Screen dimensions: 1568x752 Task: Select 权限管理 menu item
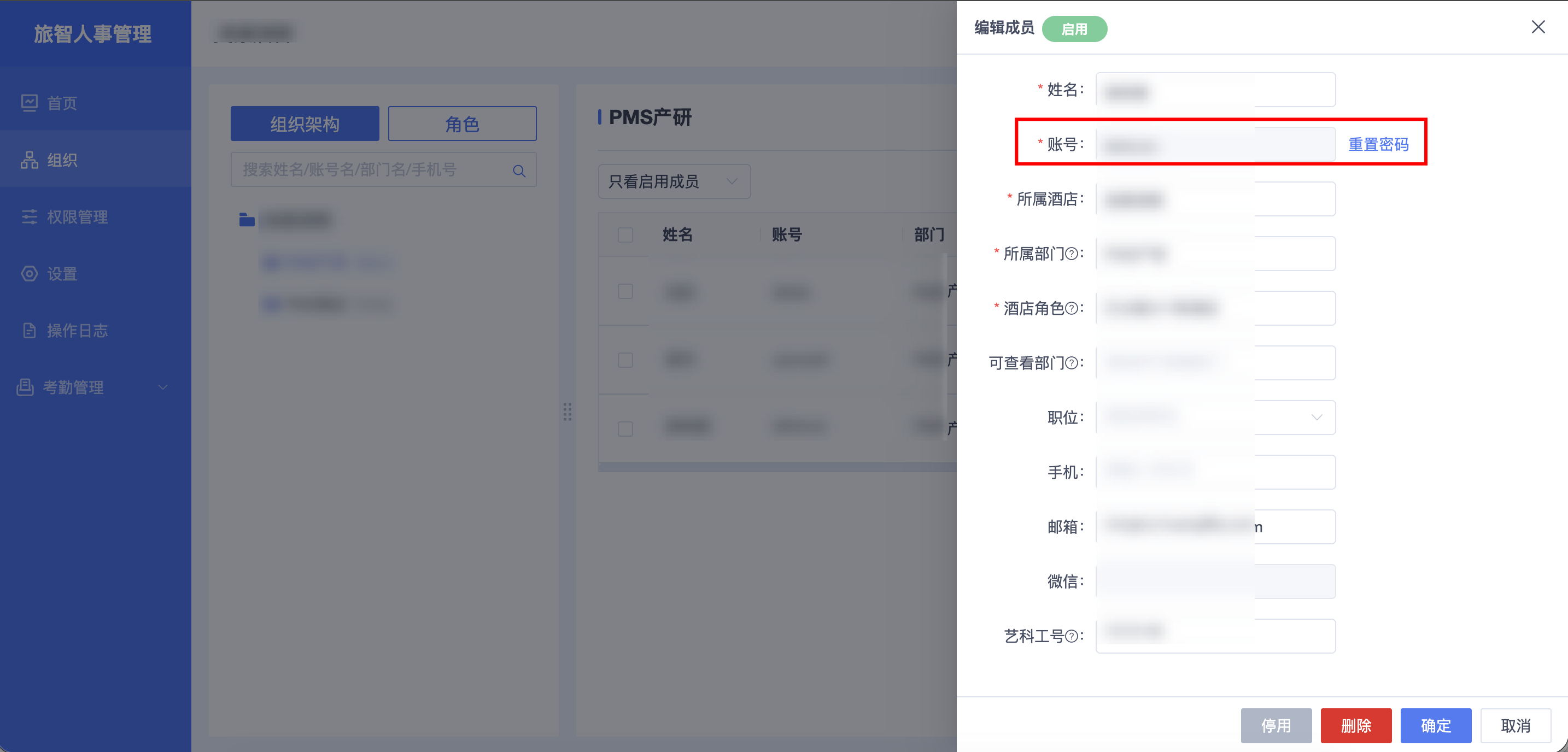96,216
